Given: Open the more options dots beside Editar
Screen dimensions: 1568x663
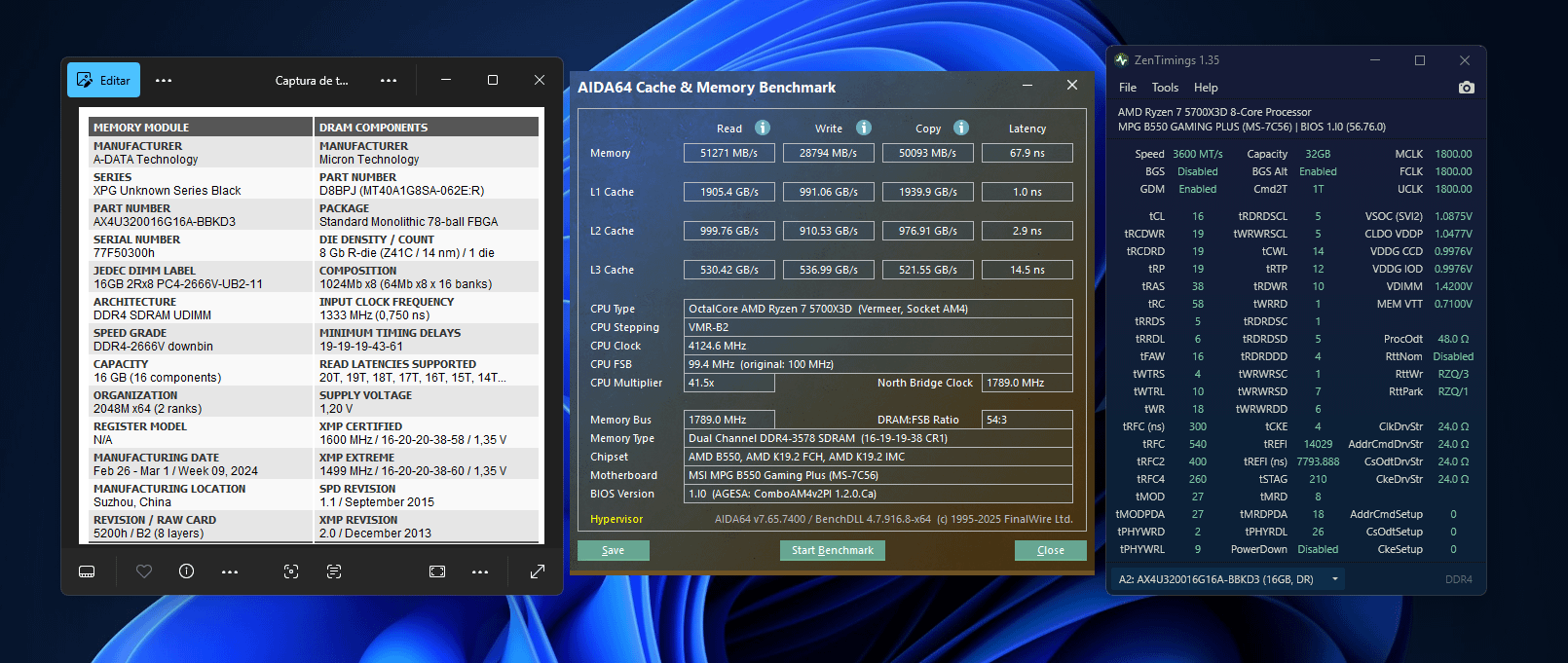Looking at the screenshot, I should pos(164,81).
